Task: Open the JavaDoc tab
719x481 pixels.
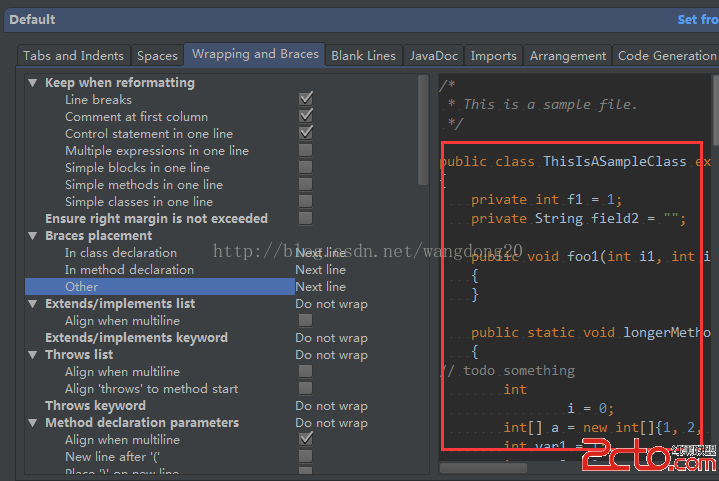Action: [434, 55]
